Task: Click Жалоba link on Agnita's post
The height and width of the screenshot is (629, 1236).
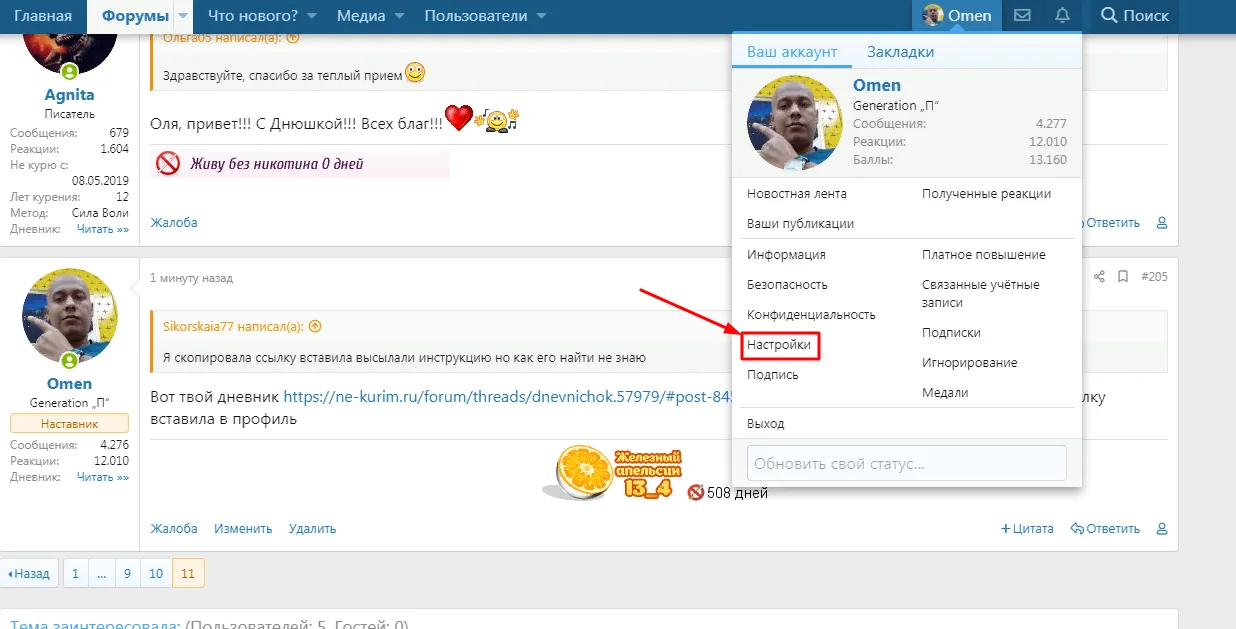Action: pyautogui.click(x=174, y=223)
